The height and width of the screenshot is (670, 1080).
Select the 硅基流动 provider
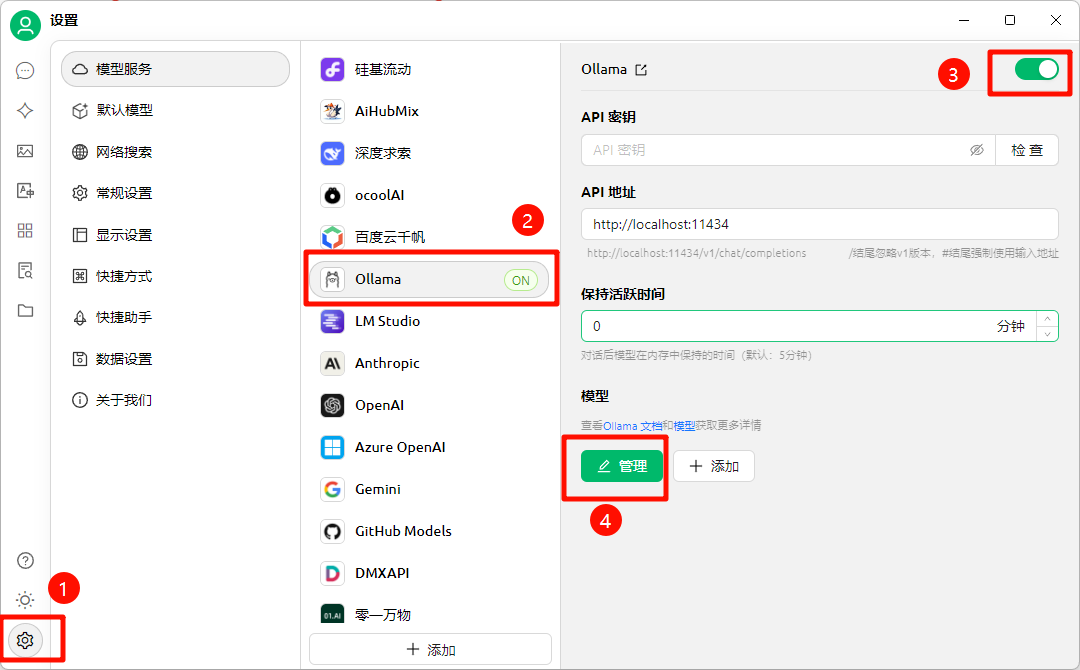coord(429,70)
